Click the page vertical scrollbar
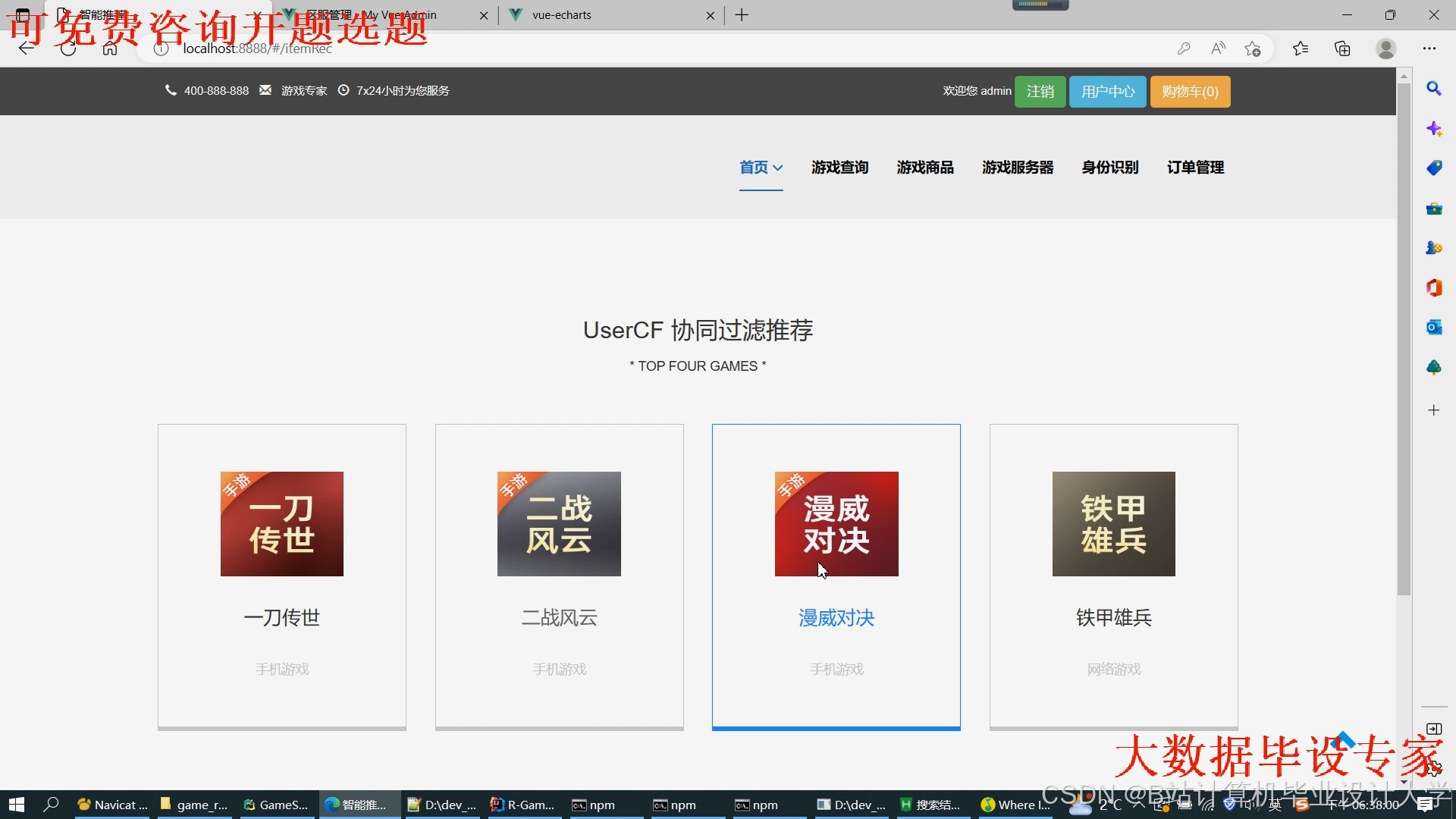Viewport: 1456px width, 819px height. (x=1404, y=341)
